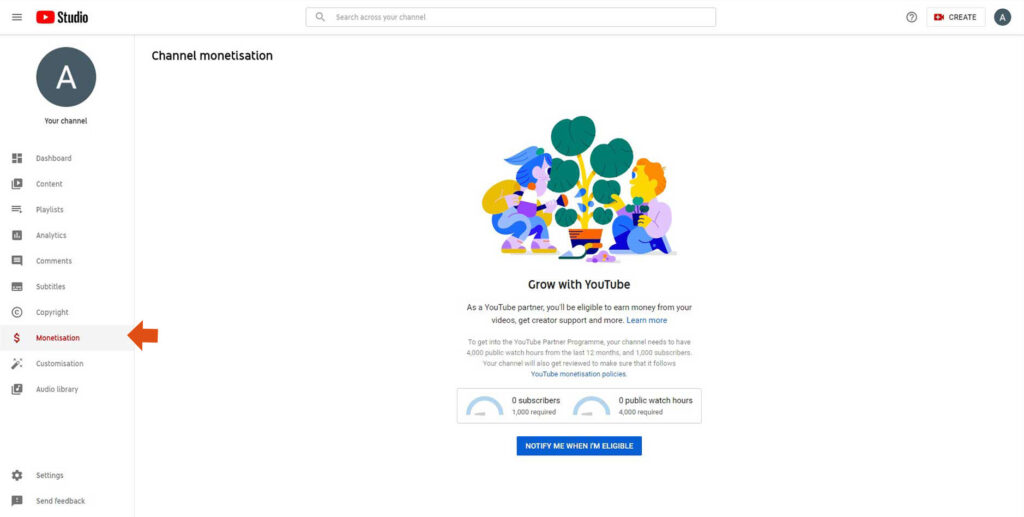Open the help question mark icon
Viewport: 1024px width, 517px height.
[912, 18]
